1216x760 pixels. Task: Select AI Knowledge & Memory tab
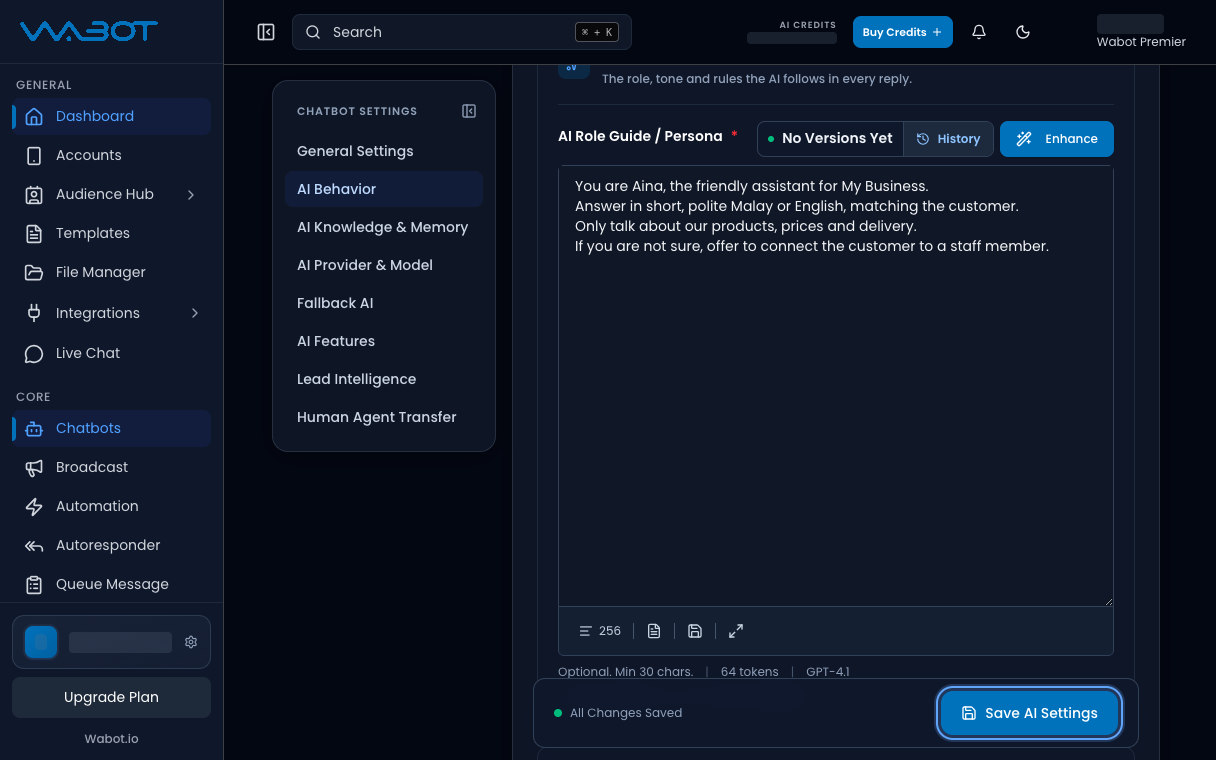384,227
